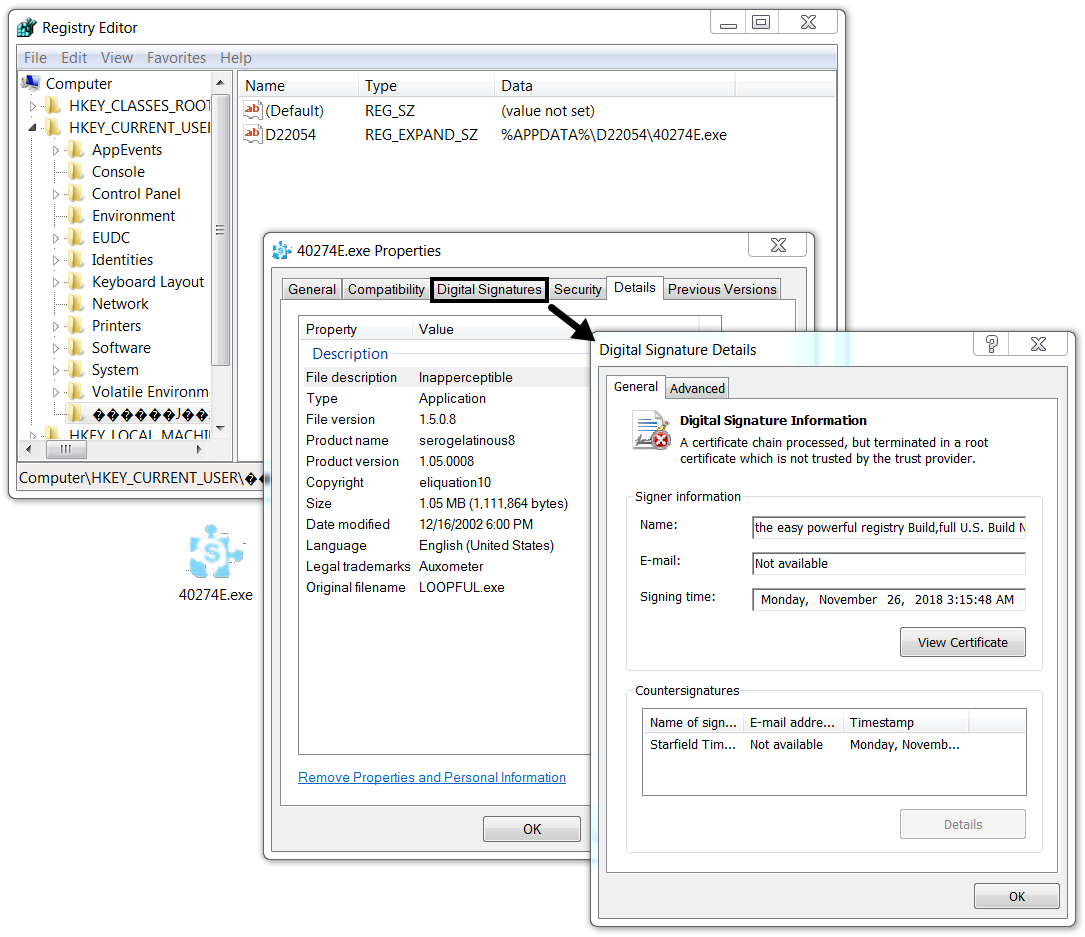Viewport: 1085px width, 937px height.
Task: Switch to the Security tab
Action: (578, 289)
